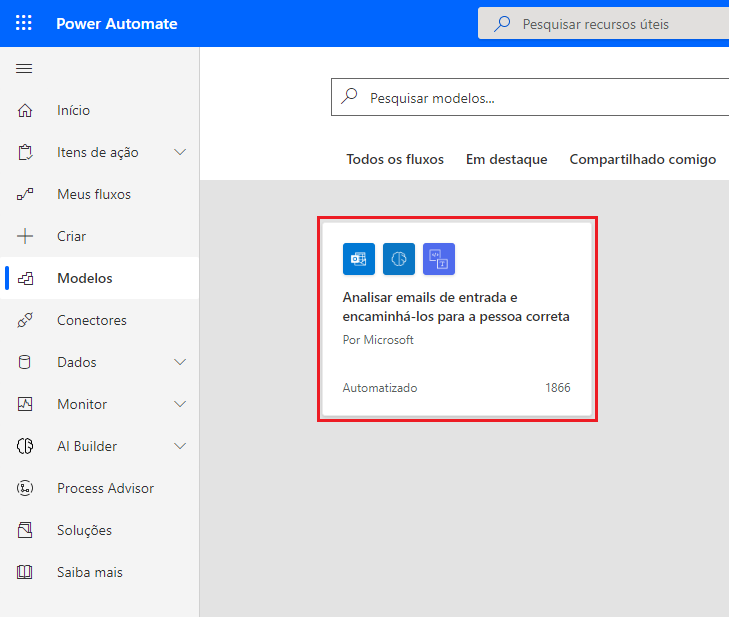Open Conectores page

tap(99, 320)
